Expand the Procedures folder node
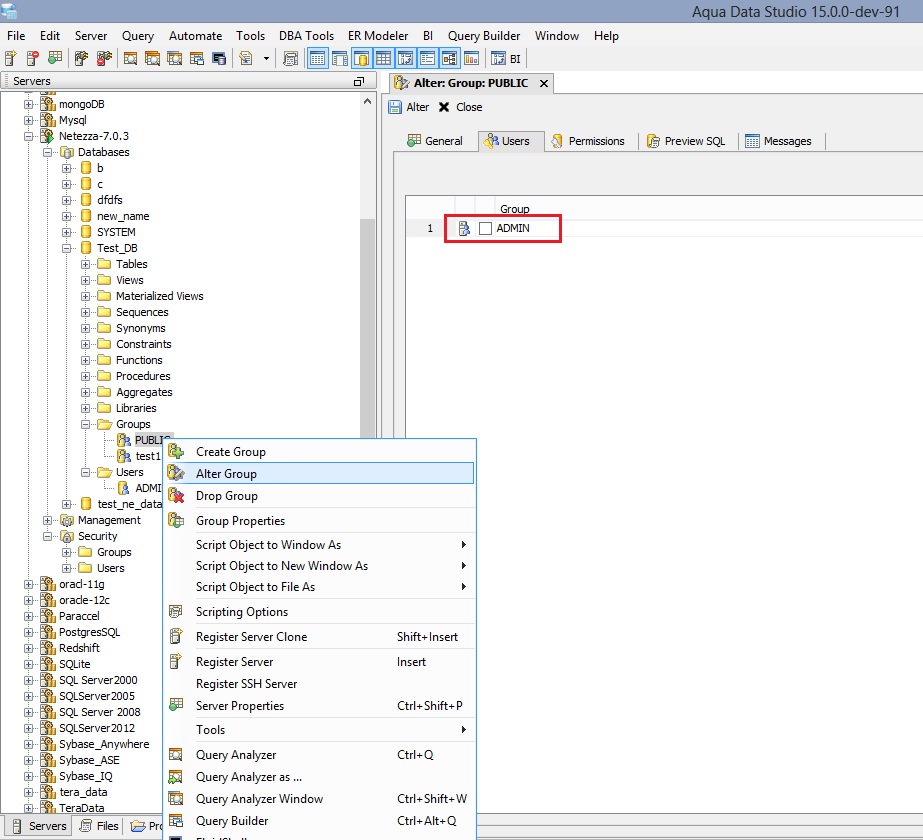923x840 pixels. coord(85,376)
